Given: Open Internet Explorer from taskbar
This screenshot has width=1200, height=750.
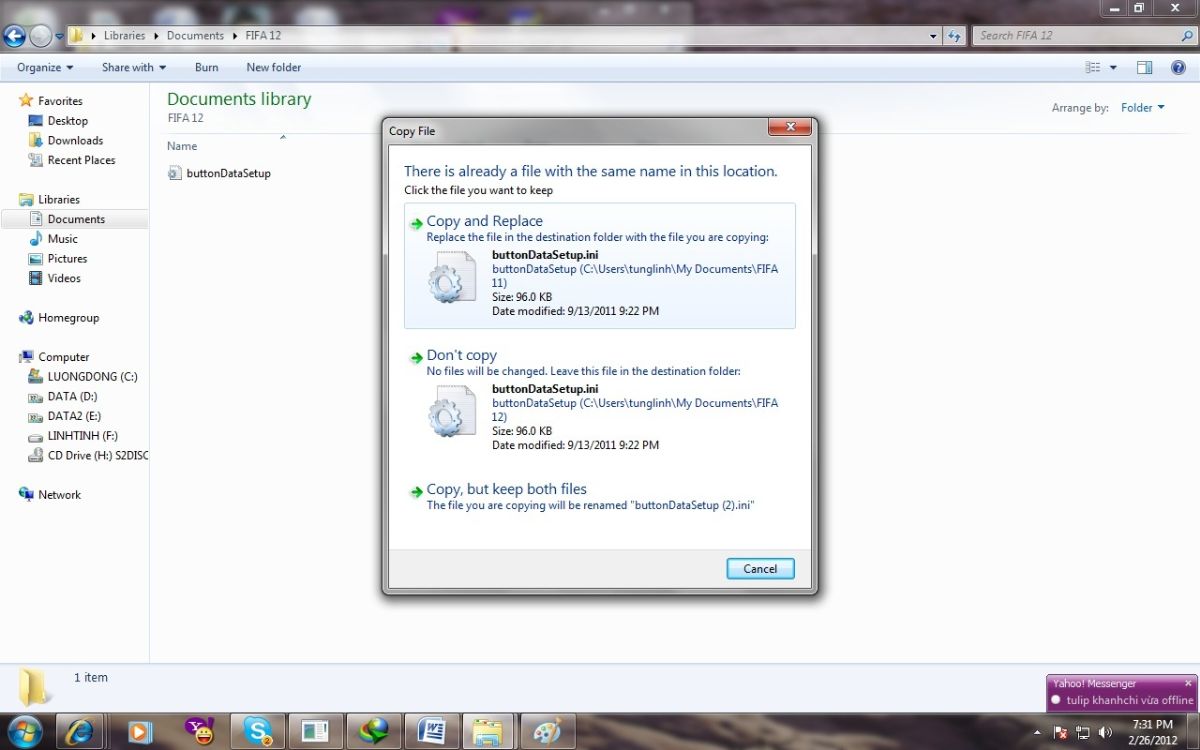Looking at the screenshot, I should [80, 731].
